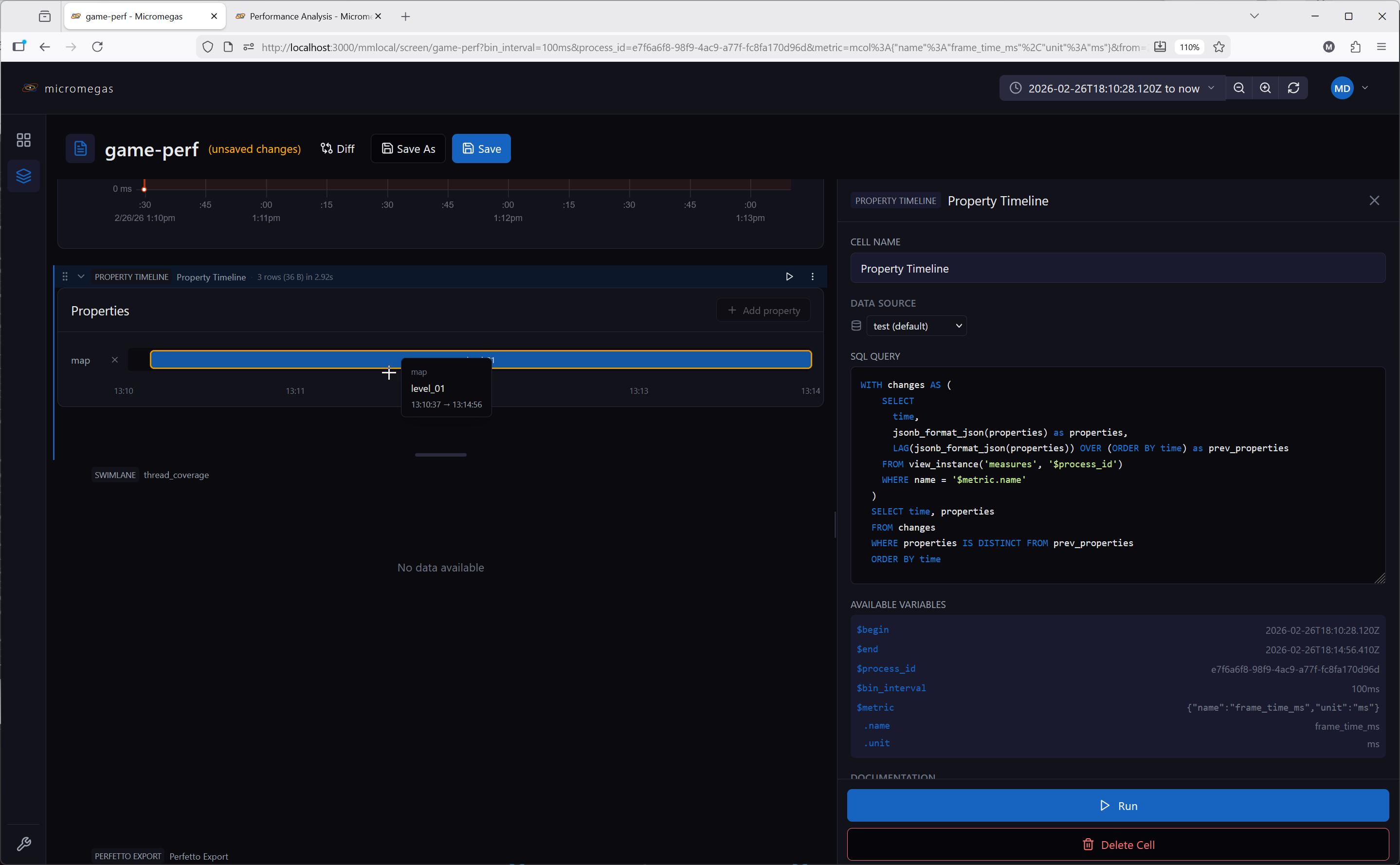Open the test (default) data source dropdown
The image size is (1400, 865).
click(916, 326)
